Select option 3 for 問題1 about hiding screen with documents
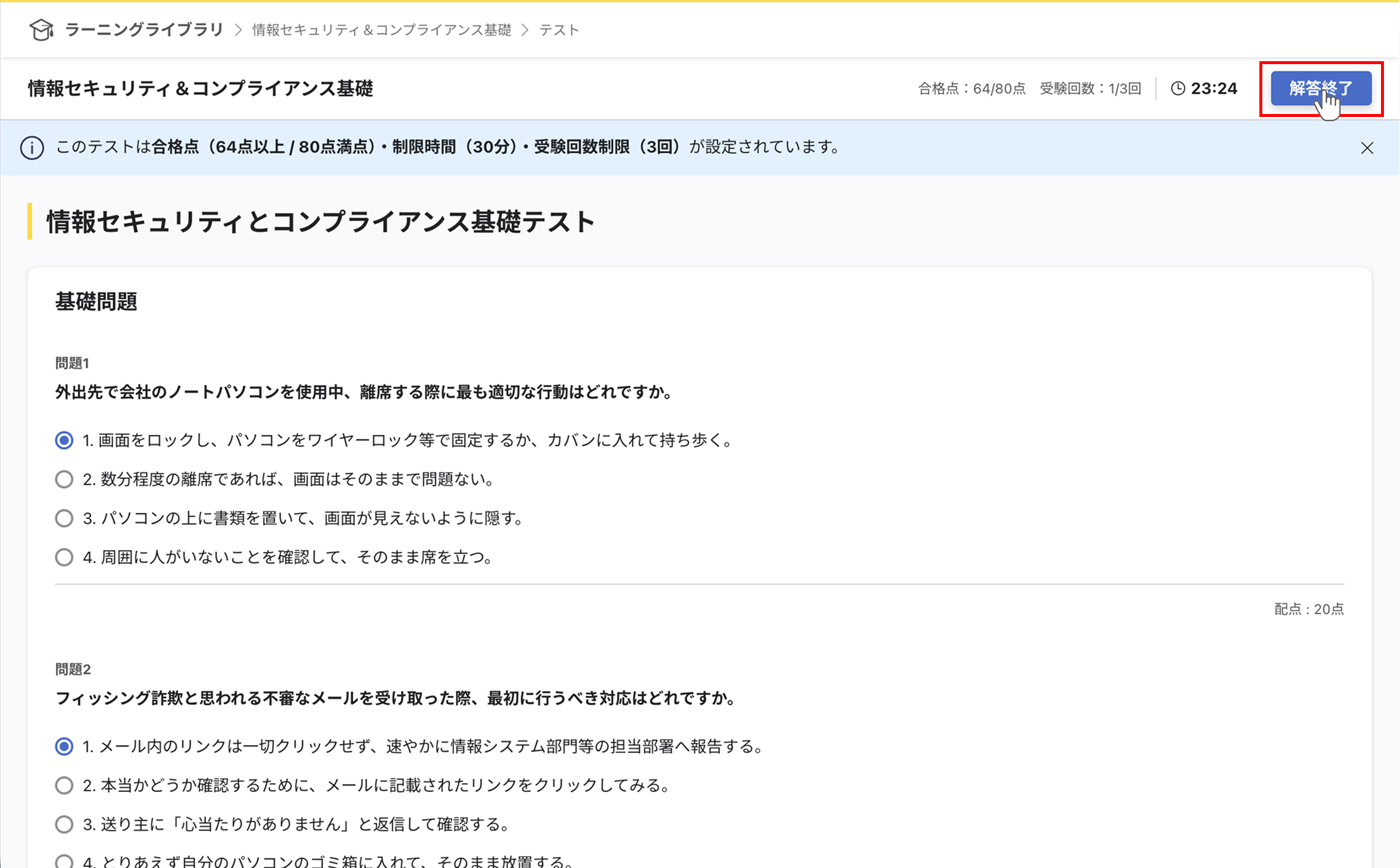 tap(64, 518)
